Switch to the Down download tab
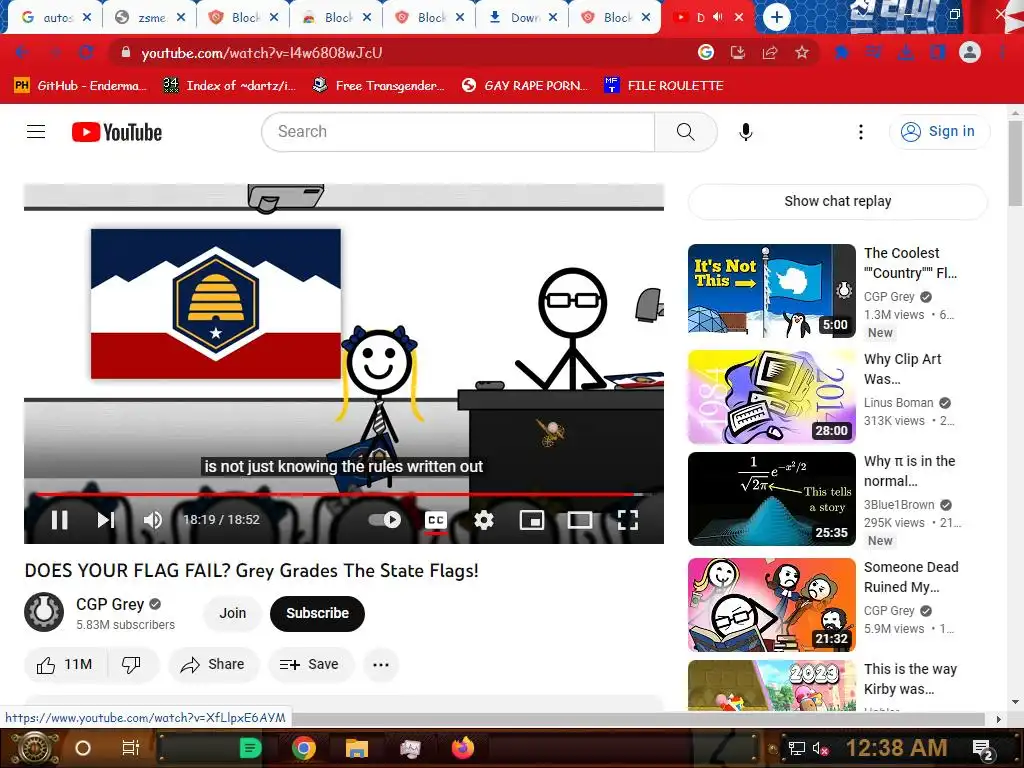 pos(522,18)
